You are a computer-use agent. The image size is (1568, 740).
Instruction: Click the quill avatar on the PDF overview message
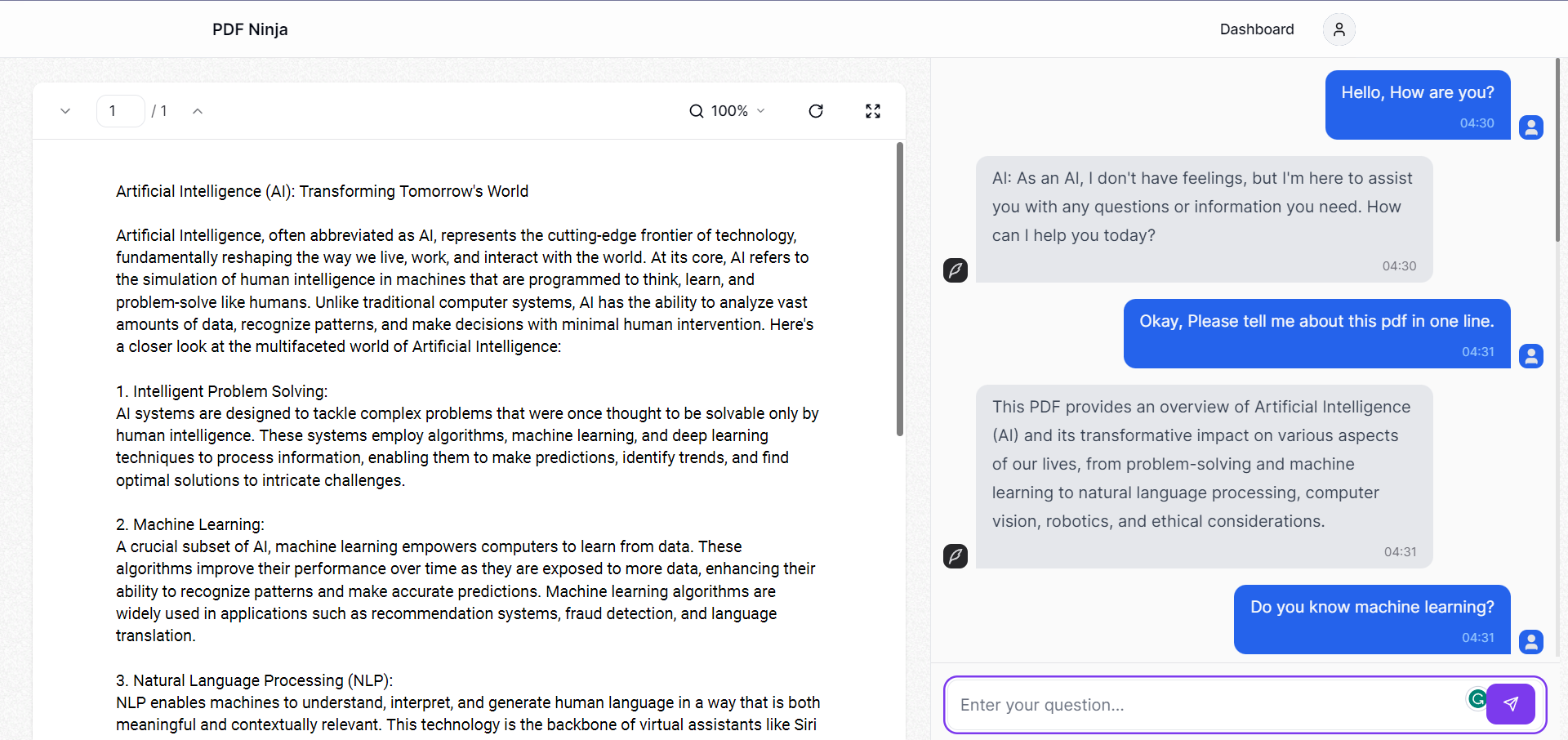pos(955,556)
